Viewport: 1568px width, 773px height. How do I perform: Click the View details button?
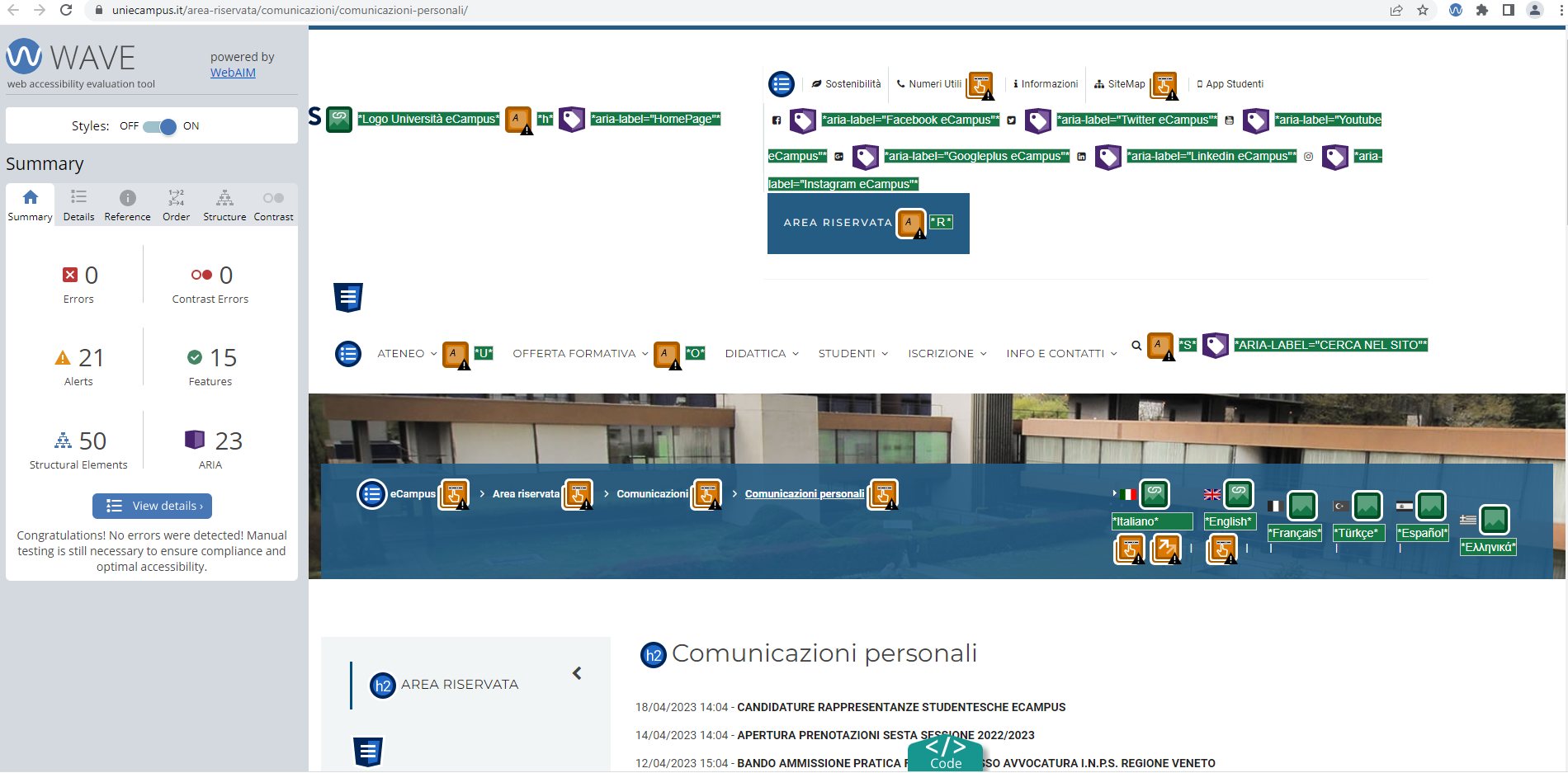[152, 506]
